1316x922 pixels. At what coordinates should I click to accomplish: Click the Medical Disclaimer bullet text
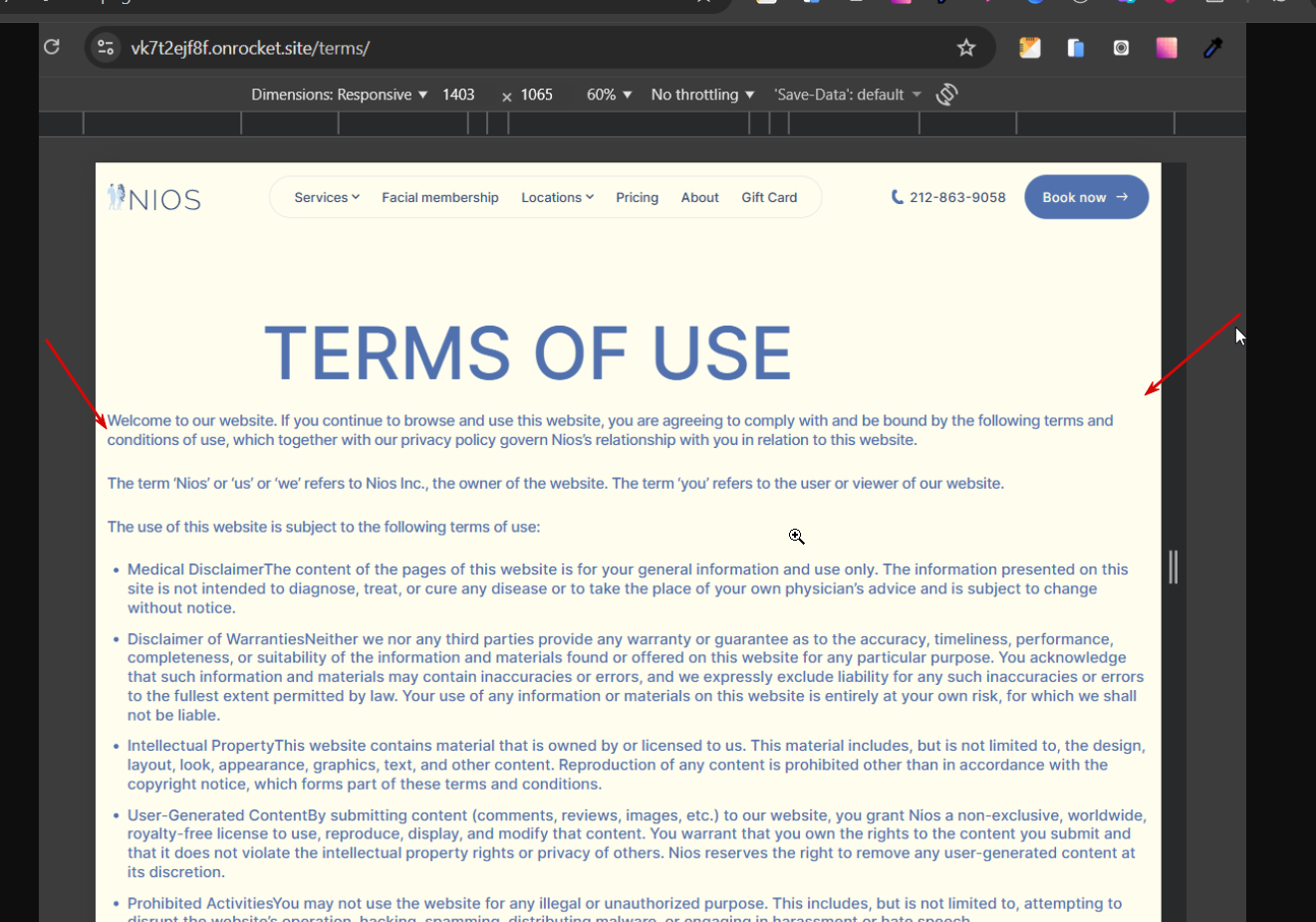(x=628, y=588)
